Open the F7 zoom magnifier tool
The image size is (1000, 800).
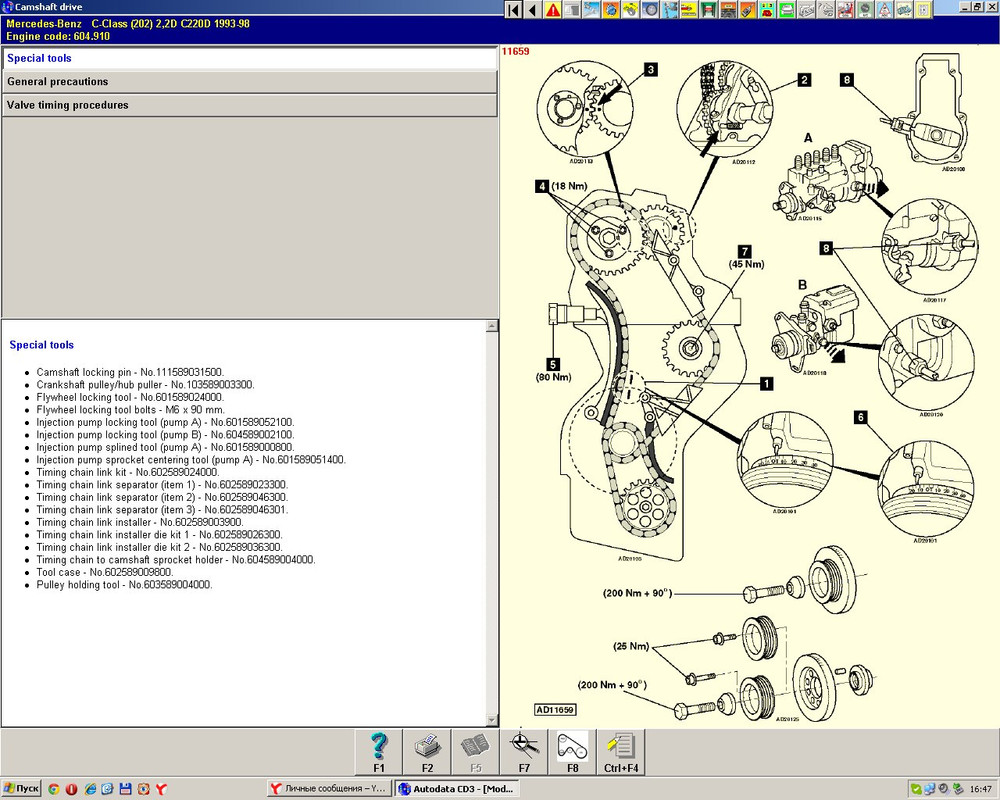point(524,752)
